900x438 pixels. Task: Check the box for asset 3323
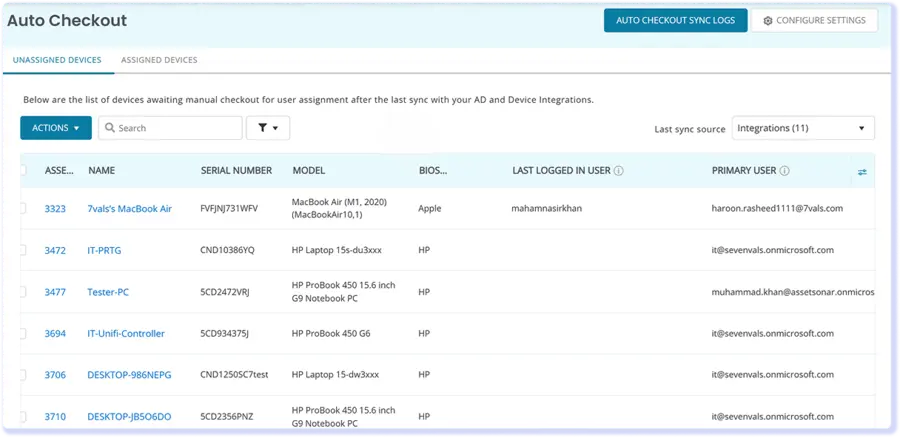tap(23, 208)
